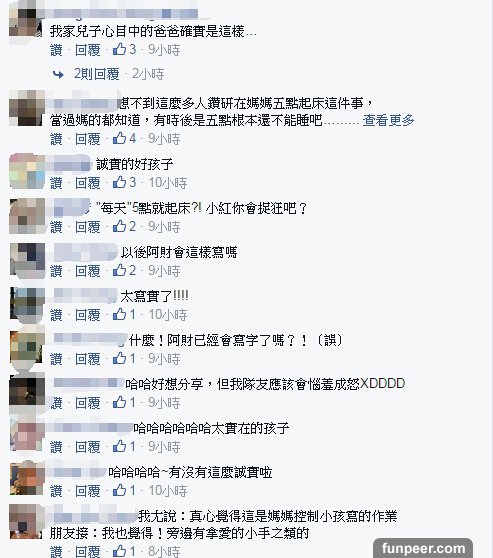Expand comment with 查看更多 link

pos(388,120)
